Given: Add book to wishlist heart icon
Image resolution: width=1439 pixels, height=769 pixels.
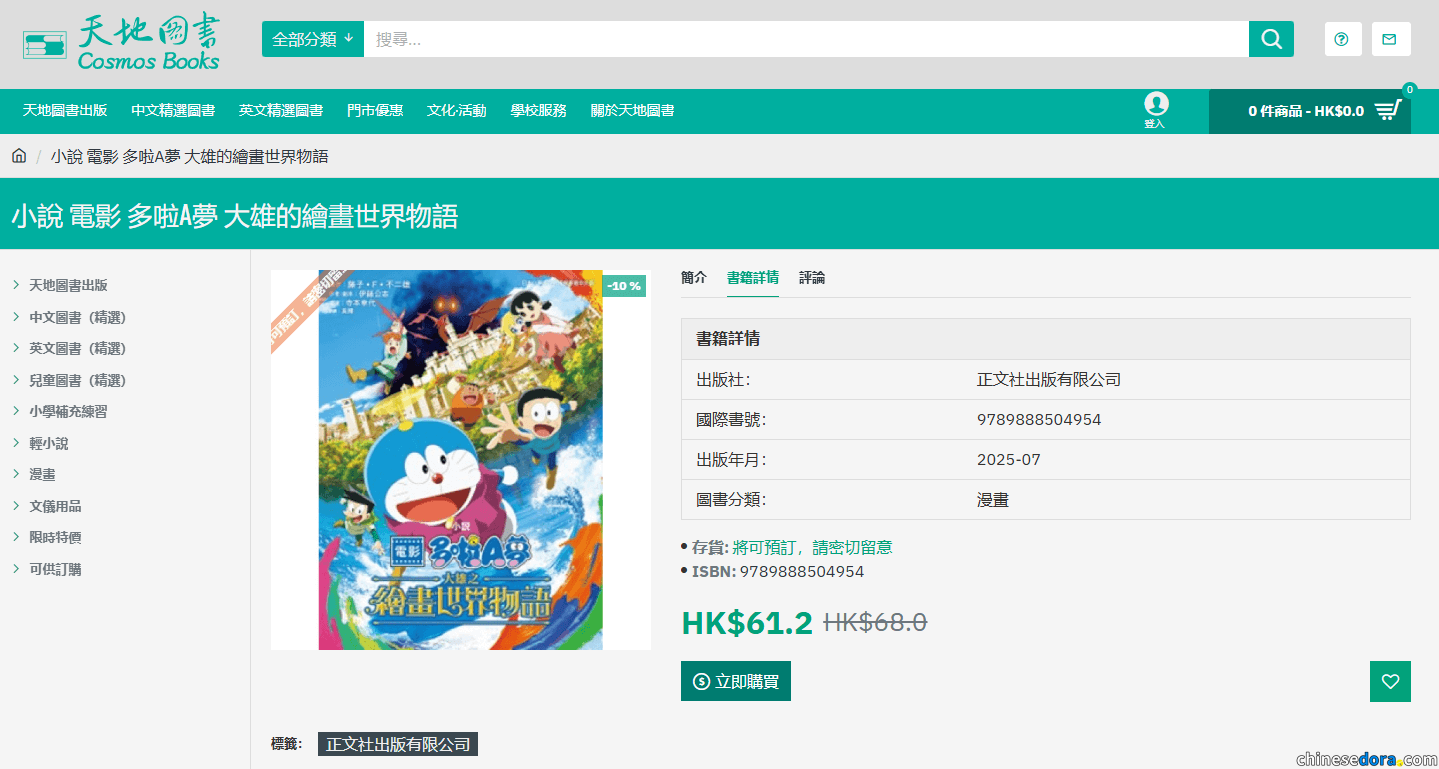Looking at the screenshot, I should point(1390,681).
